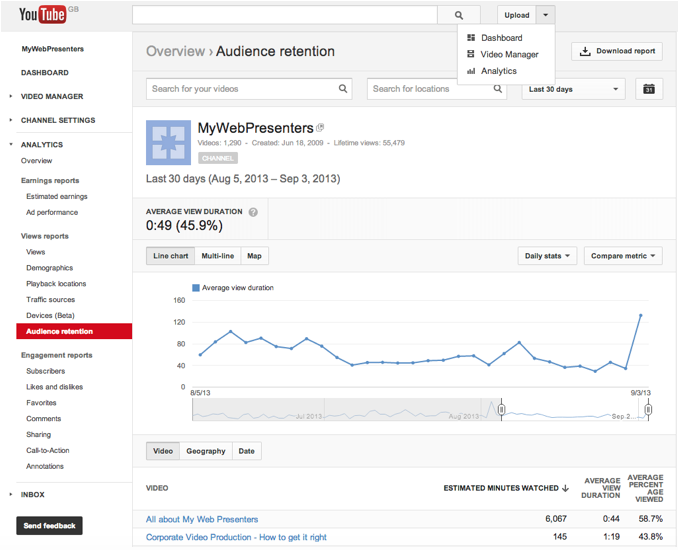
Task: Click Overview breadcrumb link
Action: pos(176,51)
